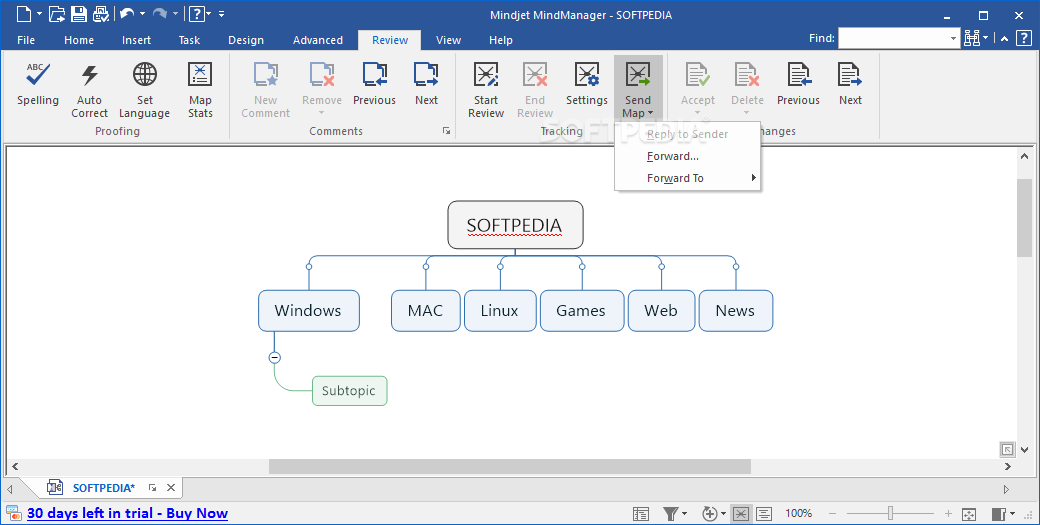
Task: Open task pane dropdown arrow
Action: (1012, 514)
